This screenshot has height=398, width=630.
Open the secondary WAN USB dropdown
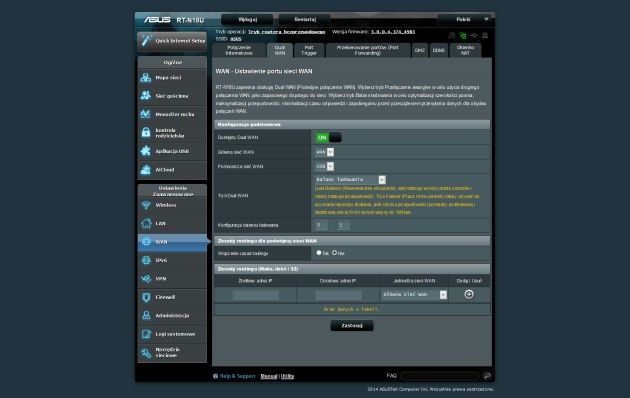325,166
